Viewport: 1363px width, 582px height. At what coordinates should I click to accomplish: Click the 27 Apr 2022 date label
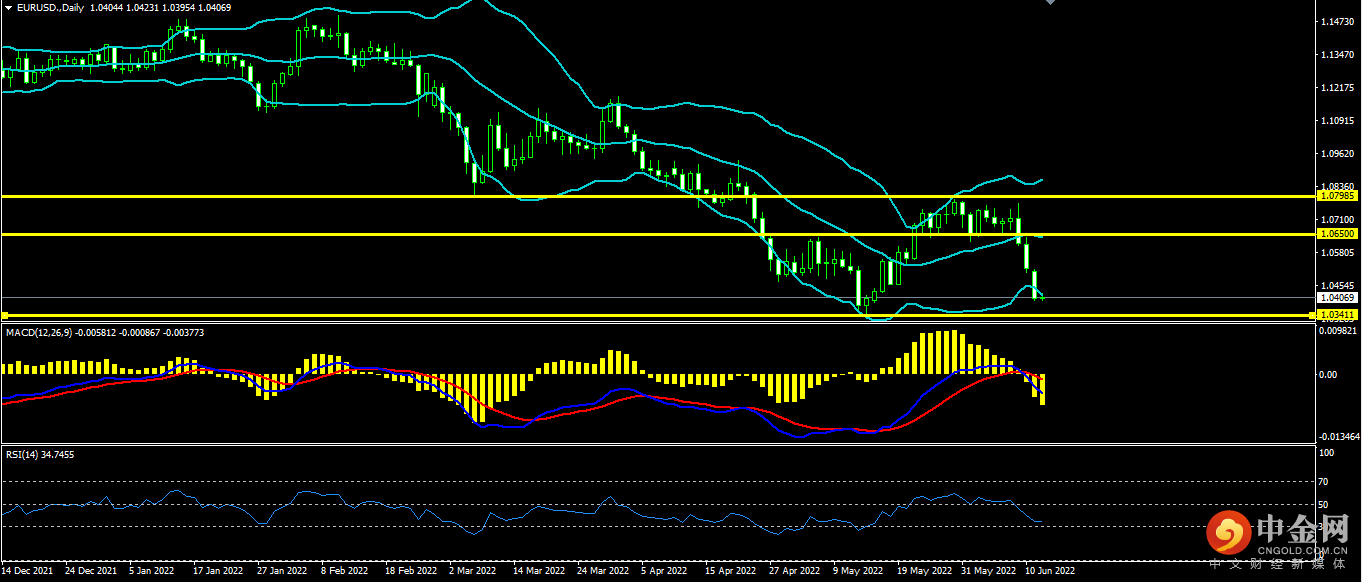click(x=793, y=572)
